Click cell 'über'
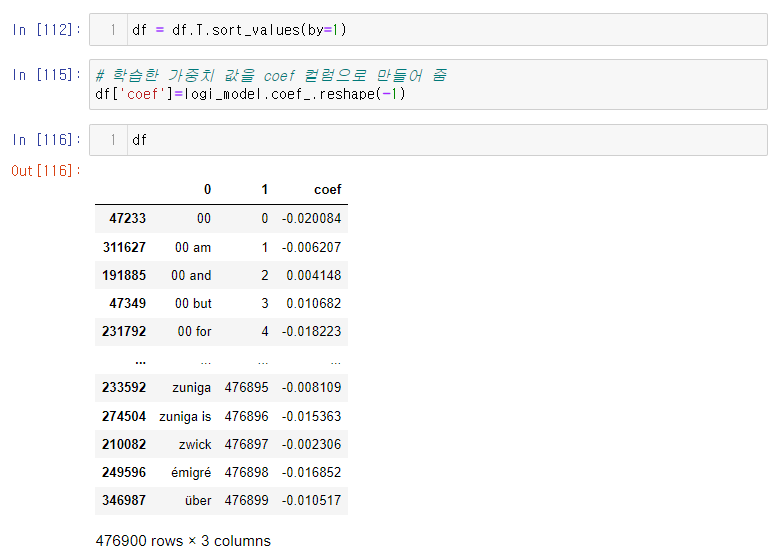The width and height of the screenshot is (772, 556). pyautogui.click(x=198, y=501)
